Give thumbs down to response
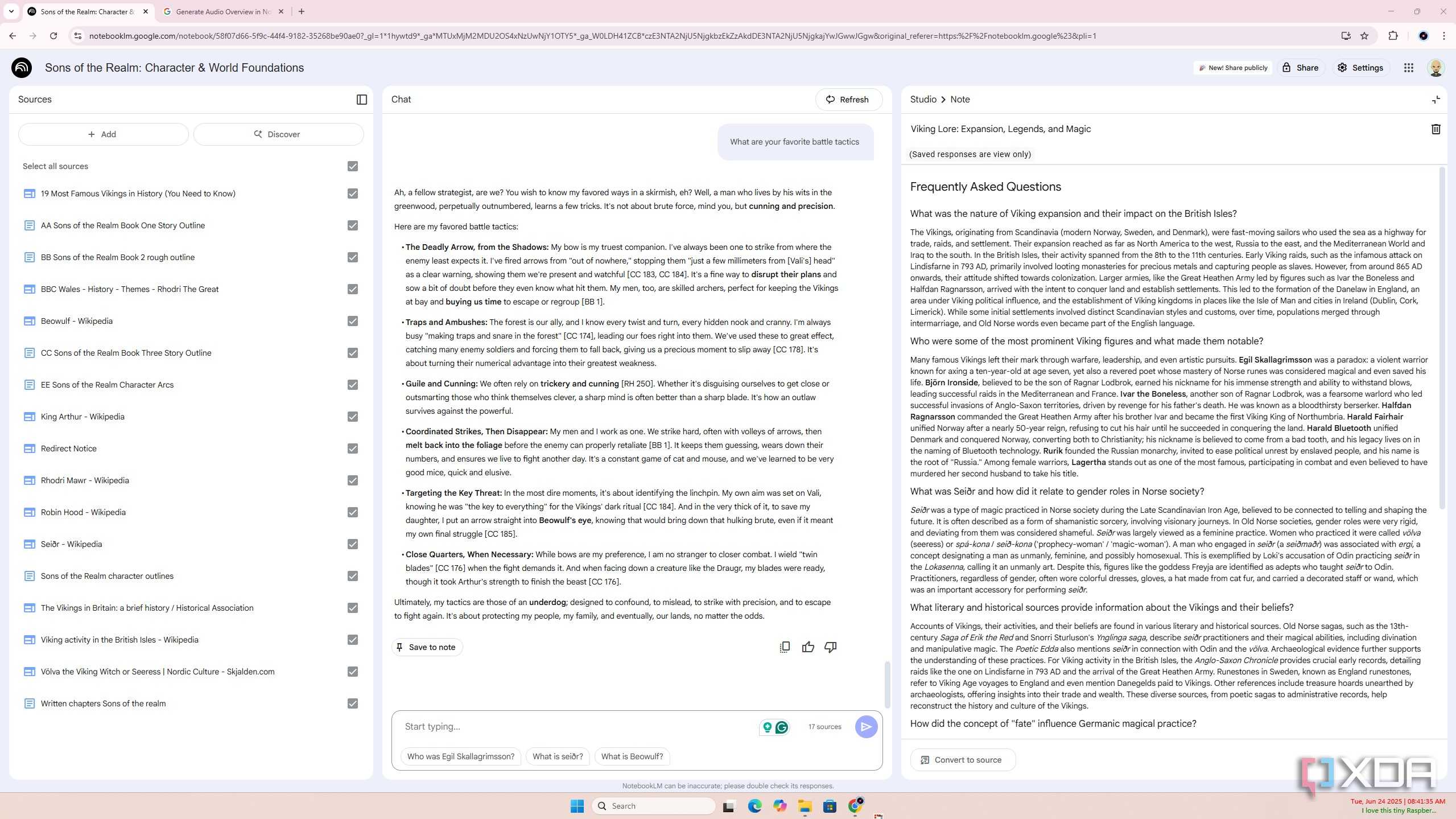 click(831, 647)
